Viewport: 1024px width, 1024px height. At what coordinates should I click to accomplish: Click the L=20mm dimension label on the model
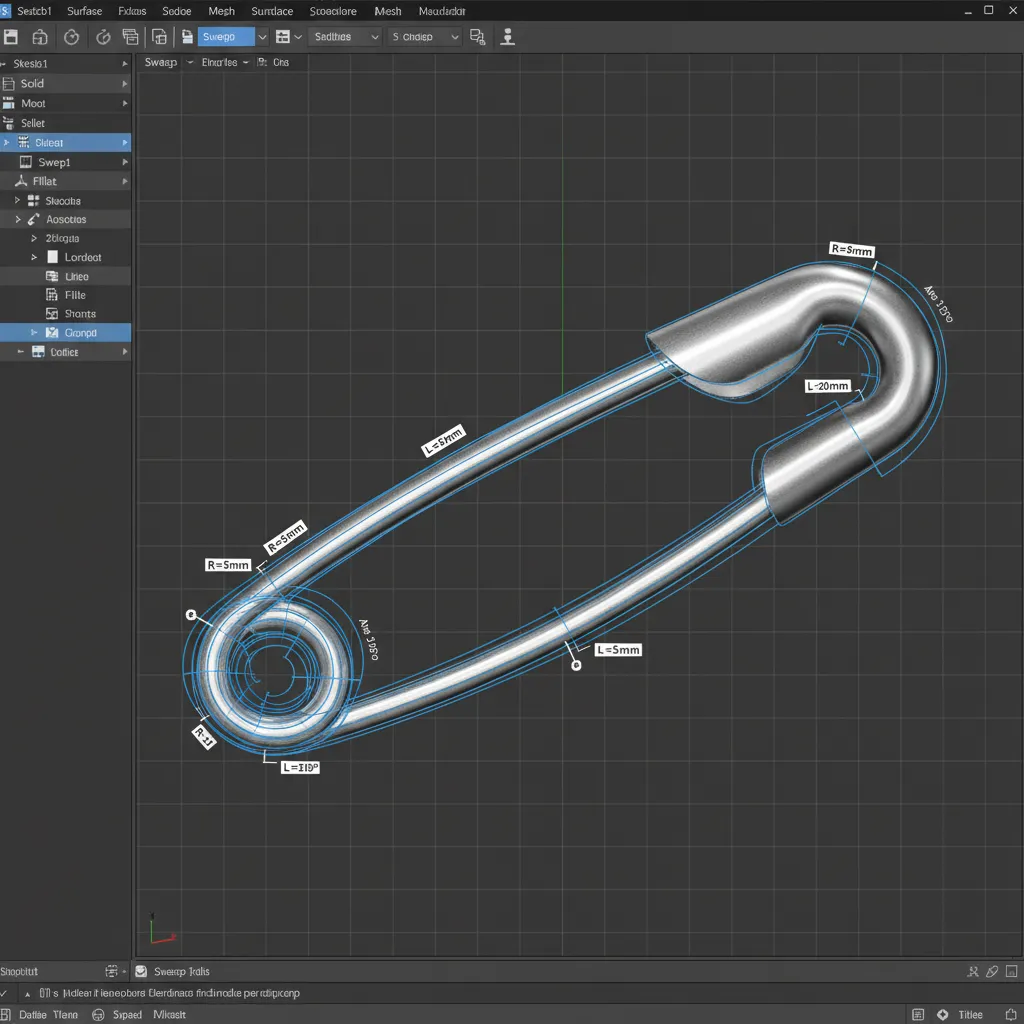tap(828, 385)
